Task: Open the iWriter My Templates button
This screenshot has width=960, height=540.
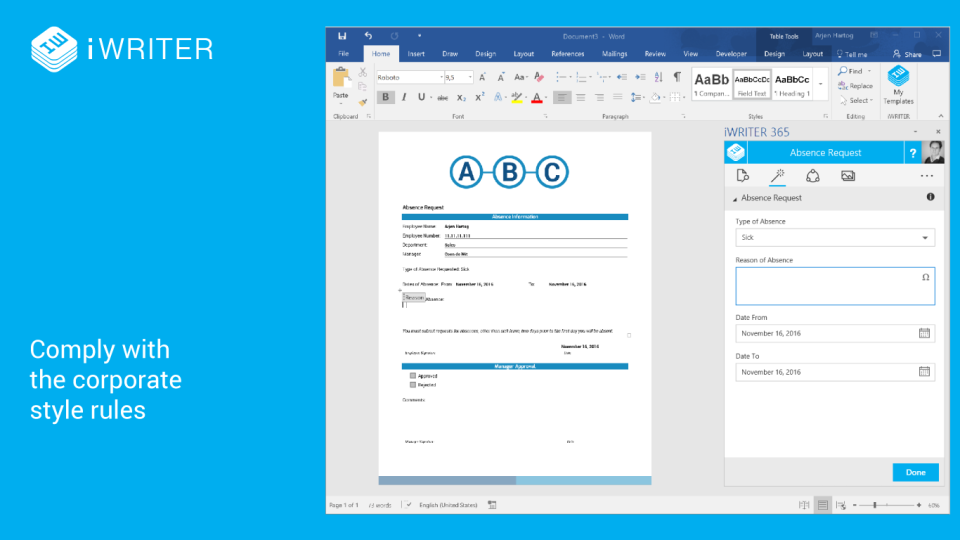Action: [x=898, y=85]
